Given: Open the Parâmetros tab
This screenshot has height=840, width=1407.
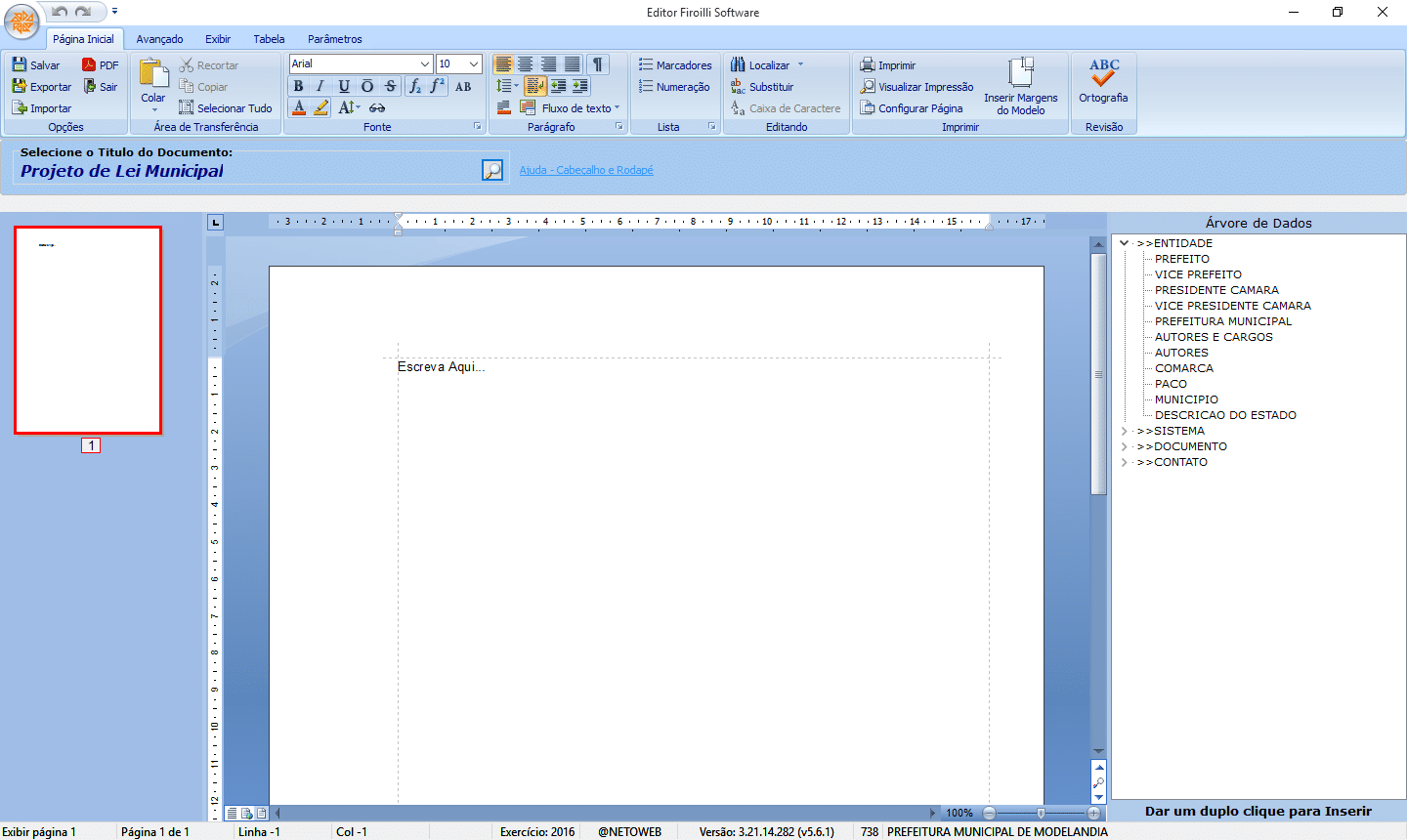Looking at the screenshot, I should 334,39.
